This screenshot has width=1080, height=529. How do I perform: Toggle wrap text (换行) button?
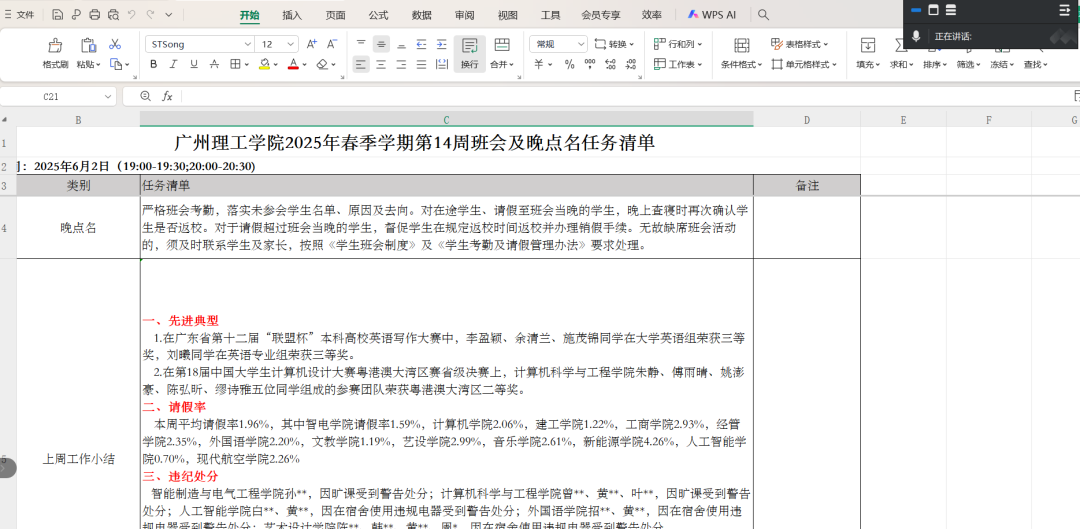pos(469,52)
